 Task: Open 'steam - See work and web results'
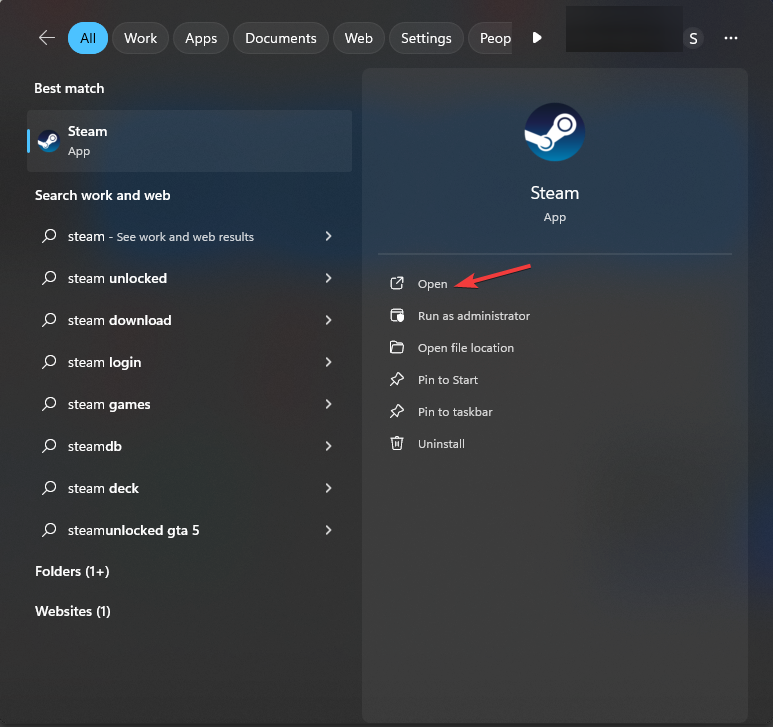190,237
